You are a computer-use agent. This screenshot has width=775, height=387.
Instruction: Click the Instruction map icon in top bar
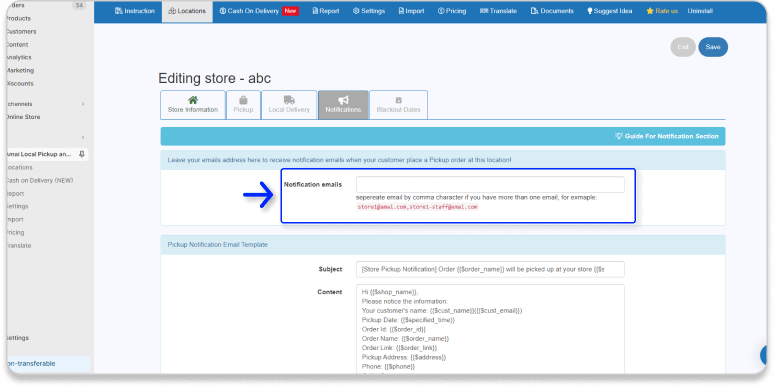[119, 11]
